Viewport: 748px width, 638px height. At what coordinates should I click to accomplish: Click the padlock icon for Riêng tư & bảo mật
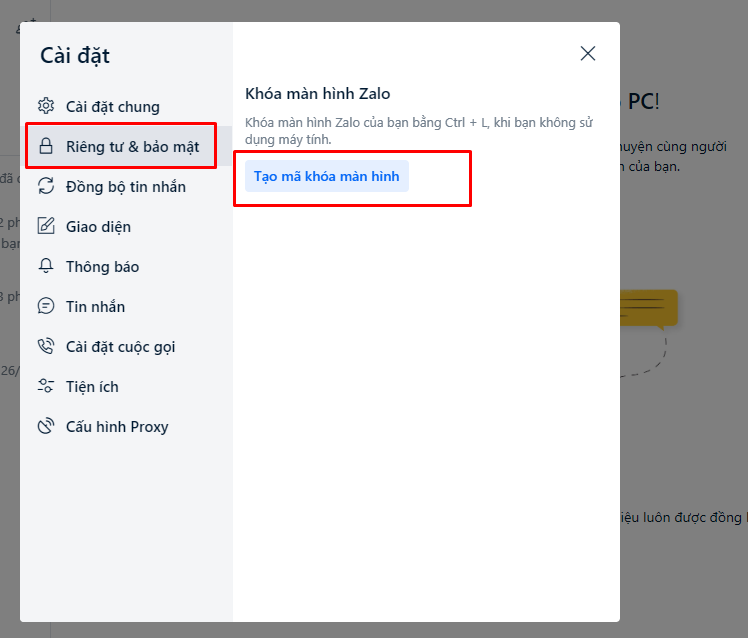tap(46, 147)
